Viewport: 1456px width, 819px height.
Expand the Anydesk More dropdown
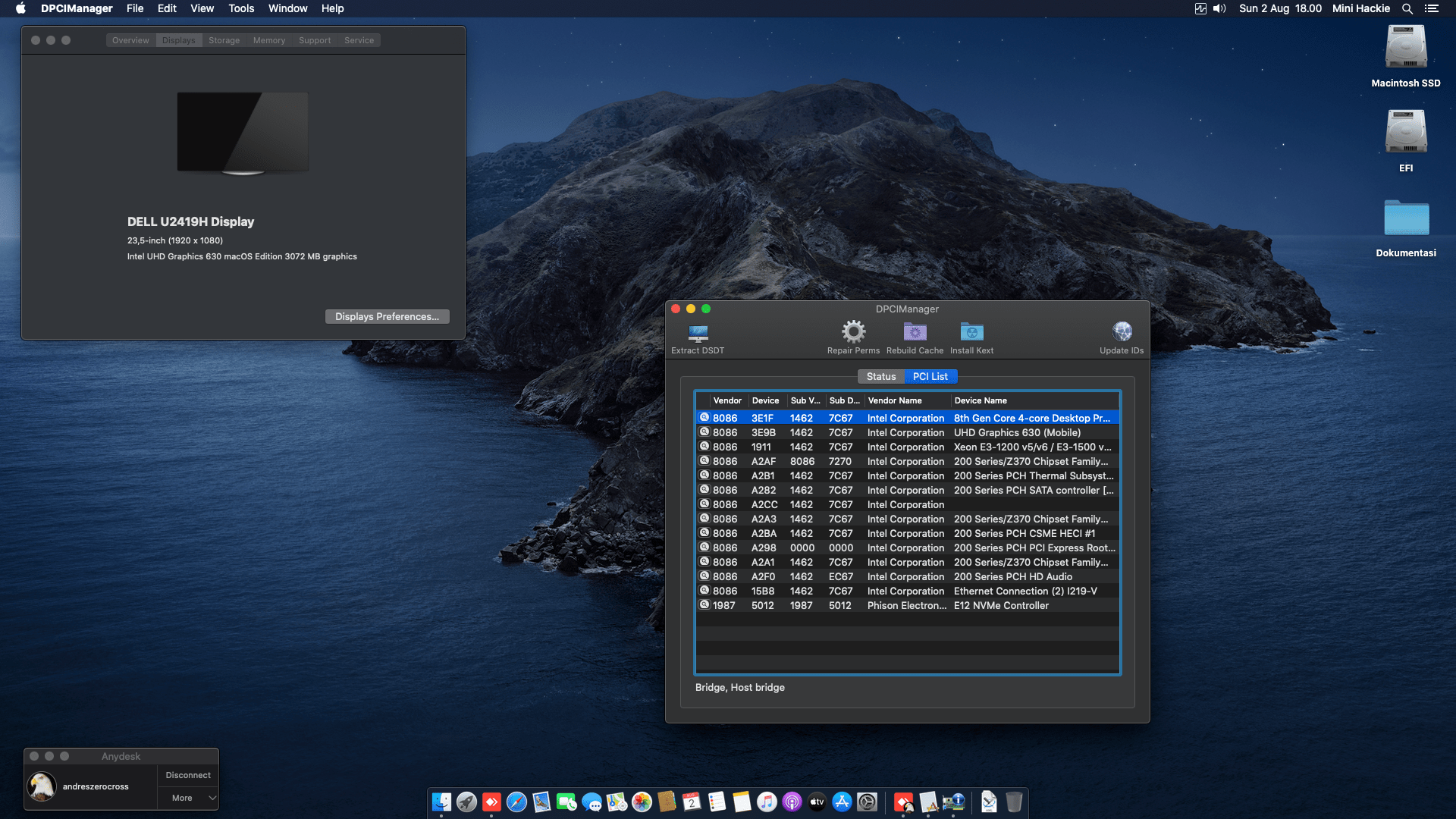click(x=188, y=798)
